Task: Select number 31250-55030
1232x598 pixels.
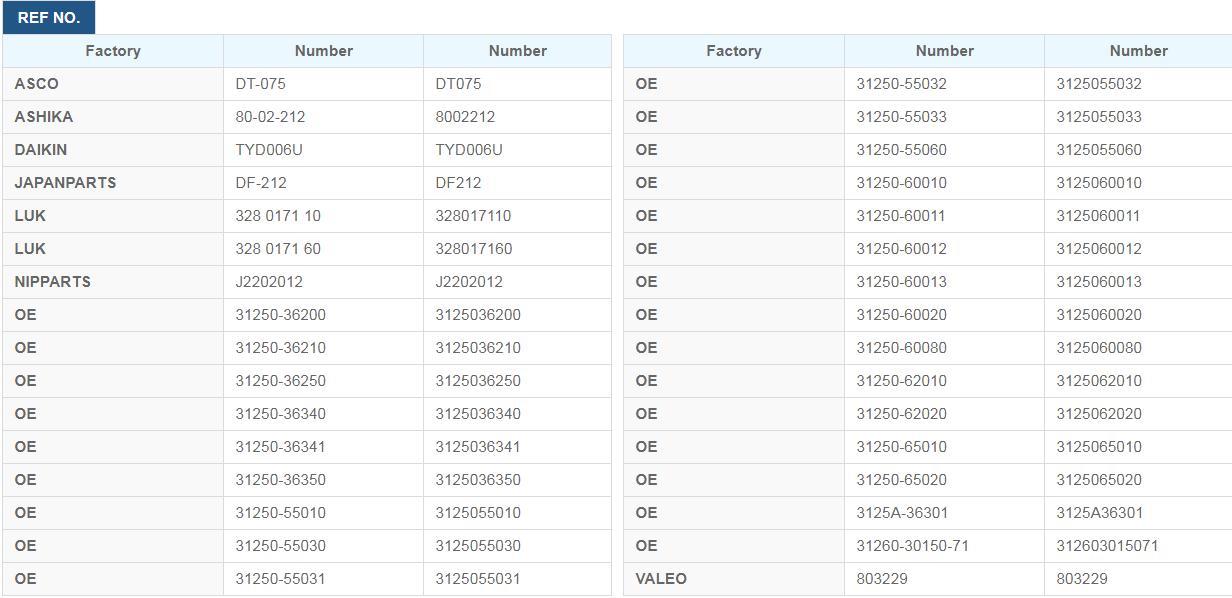Action: (x=280, y=546)
